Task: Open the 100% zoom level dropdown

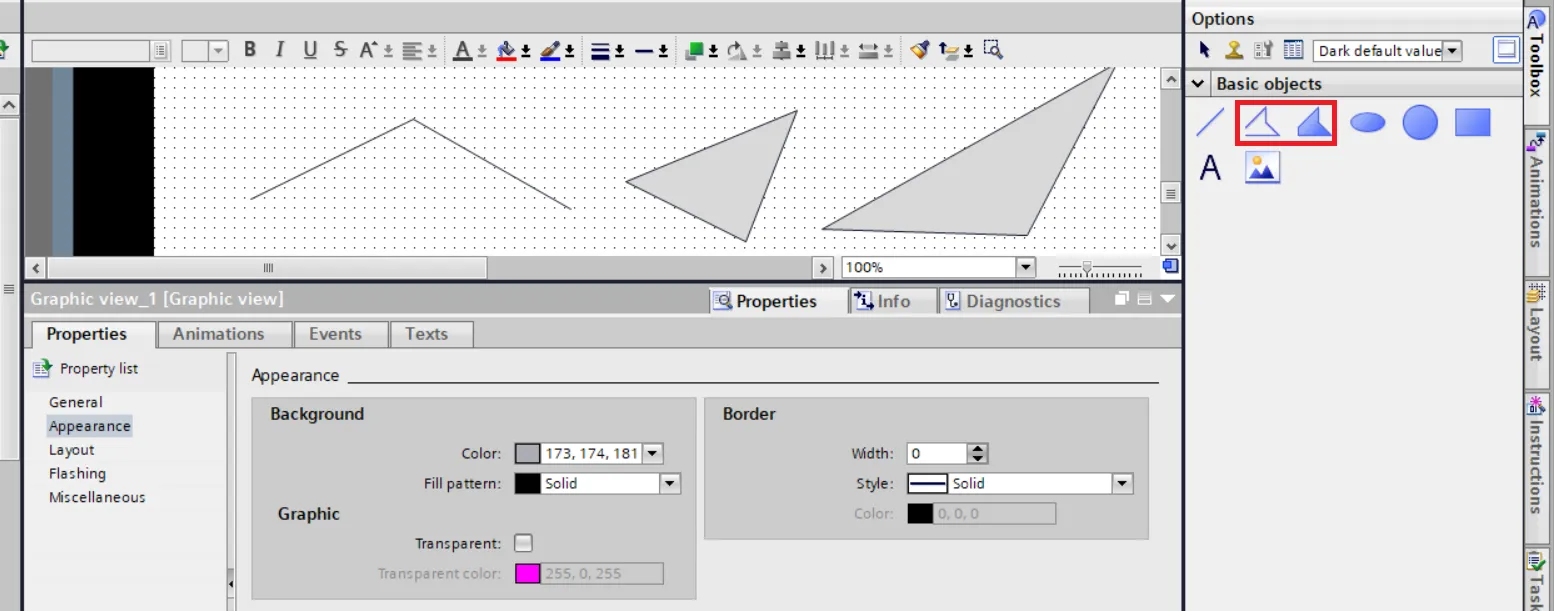Action: click(1025, 267)
